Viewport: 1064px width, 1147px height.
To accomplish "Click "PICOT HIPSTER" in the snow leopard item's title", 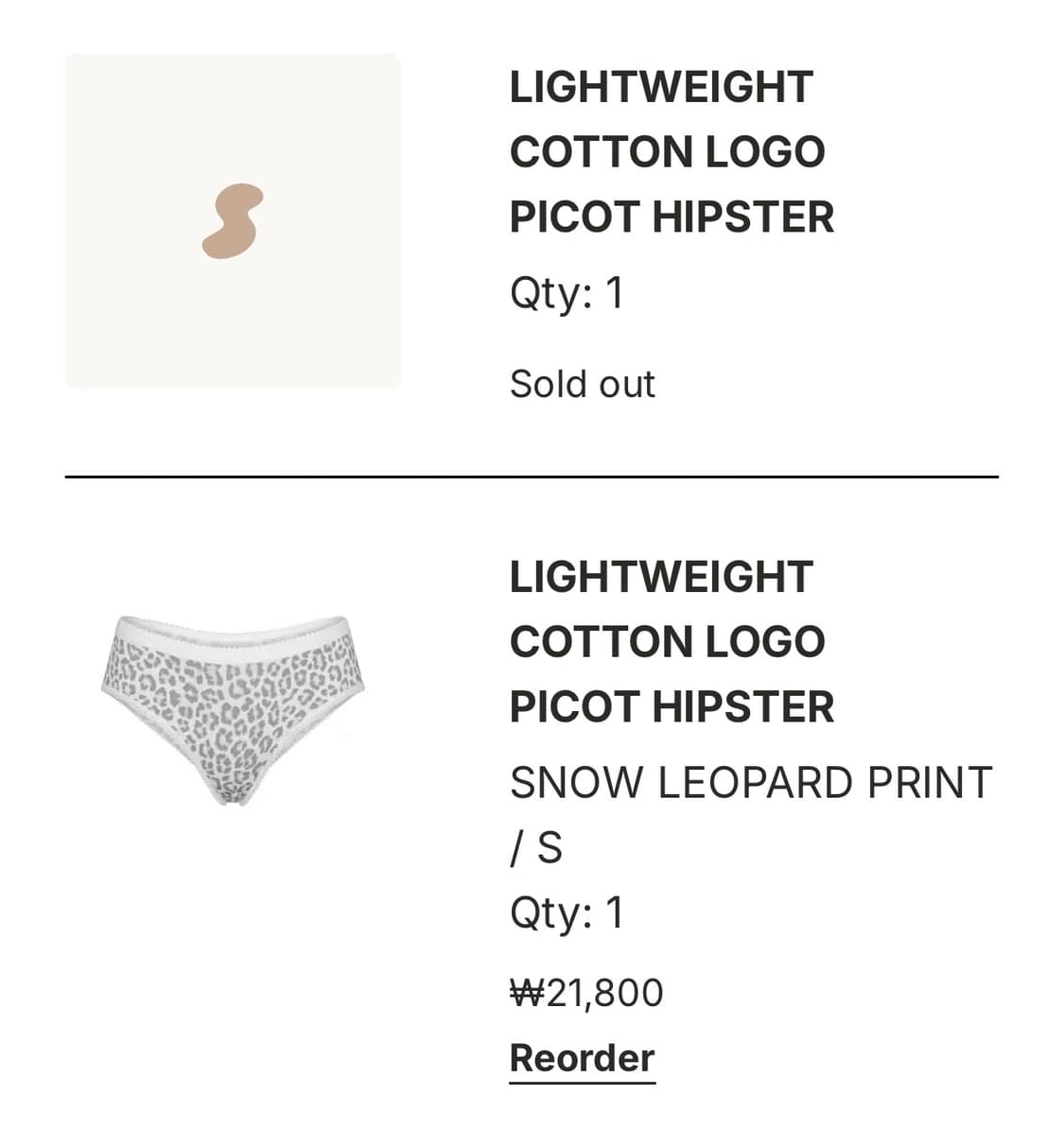I will click(x=672, y=707).
